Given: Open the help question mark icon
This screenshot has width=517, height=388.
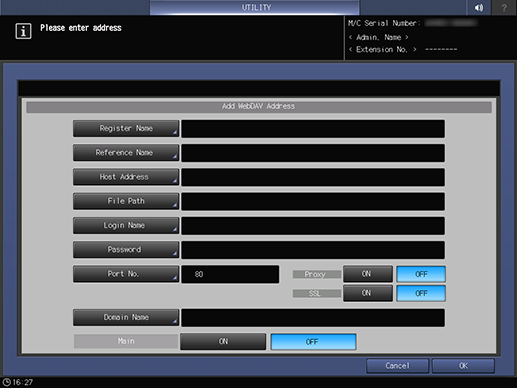Looking at the screenshot, I should pyautogui.click(x=504, y=7).
